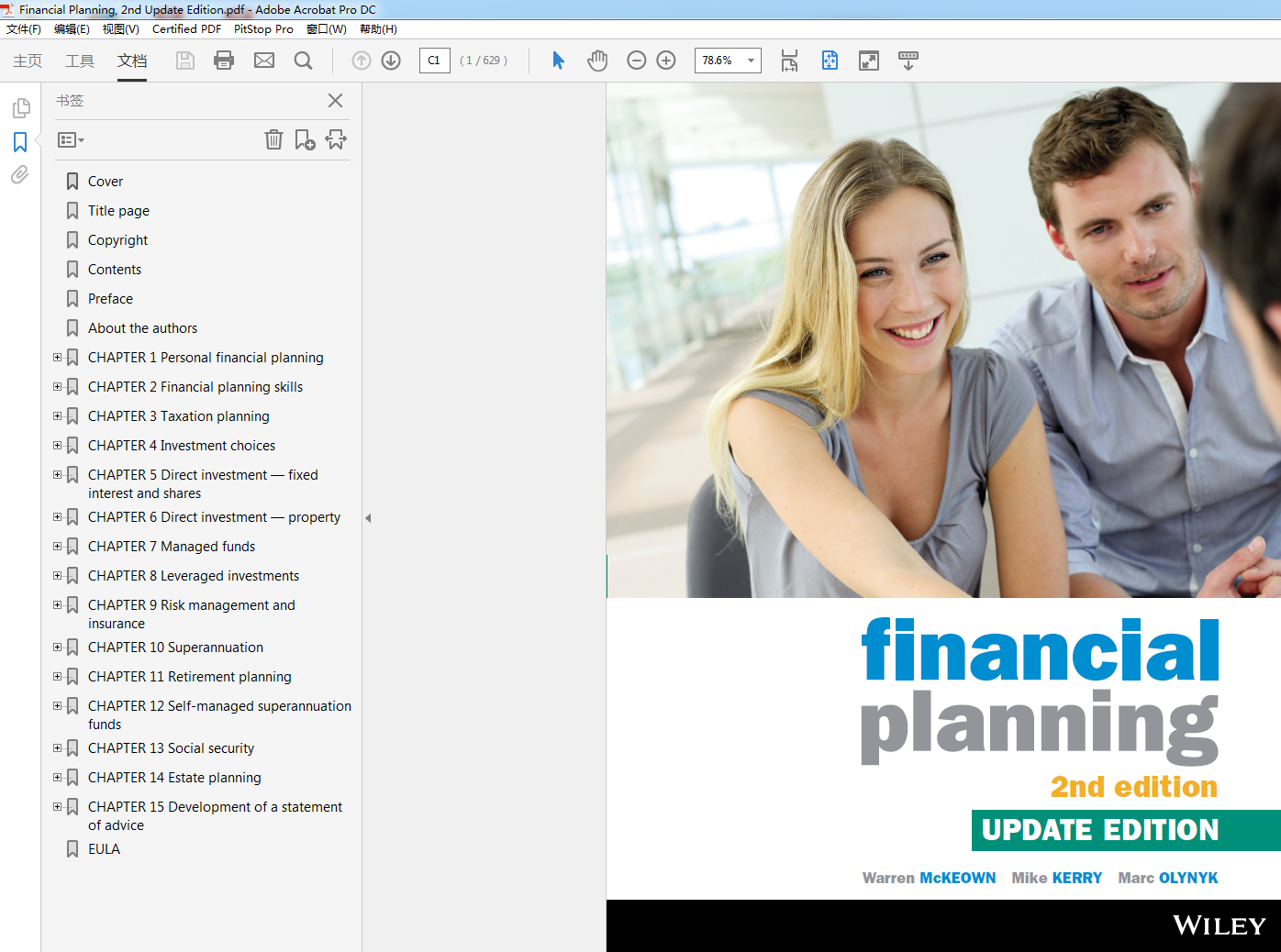Select the arrow selection tool
The image size is (1281, 952).
(x=558, y=61)
